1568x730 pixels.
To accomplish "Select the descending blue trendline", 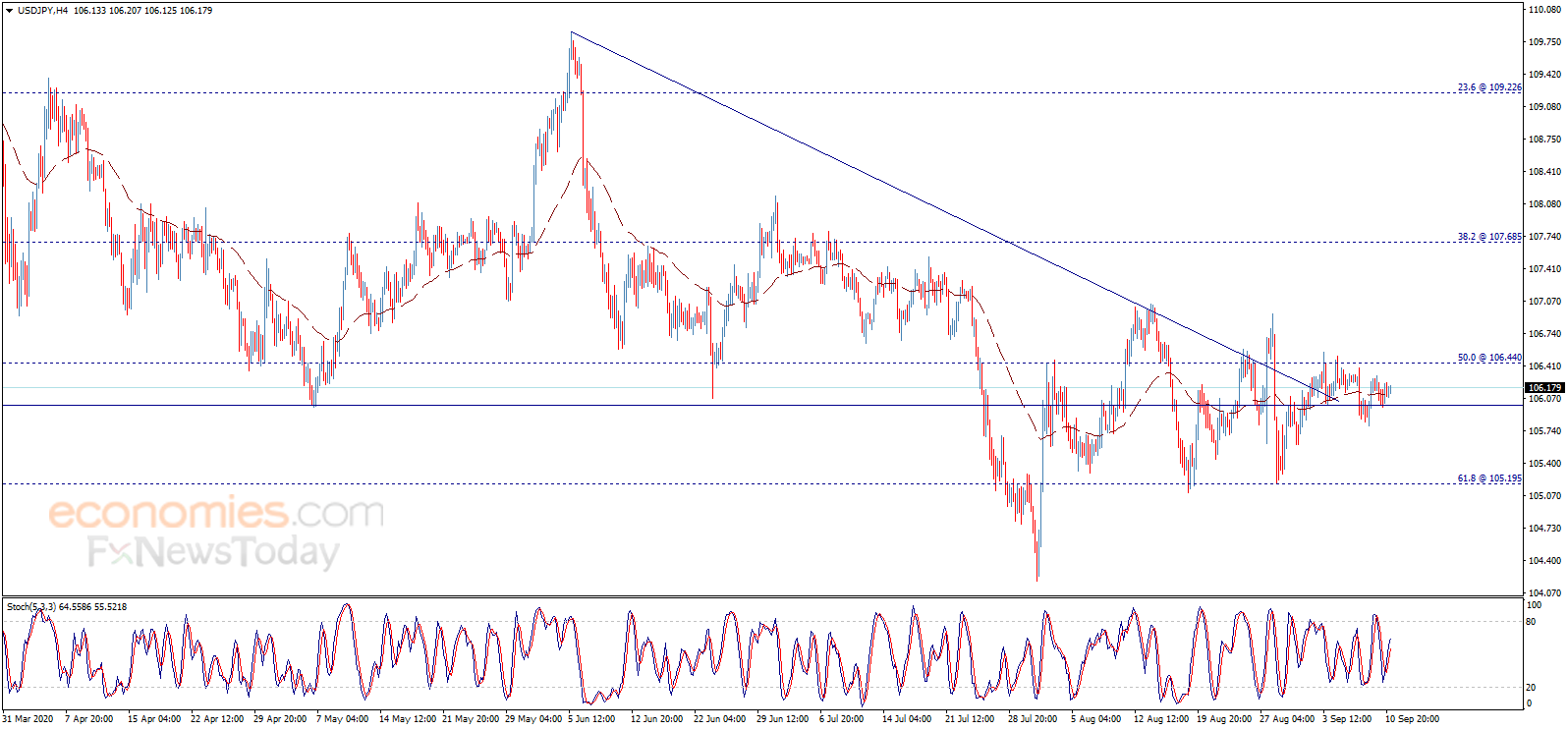I will coord(953,216).
